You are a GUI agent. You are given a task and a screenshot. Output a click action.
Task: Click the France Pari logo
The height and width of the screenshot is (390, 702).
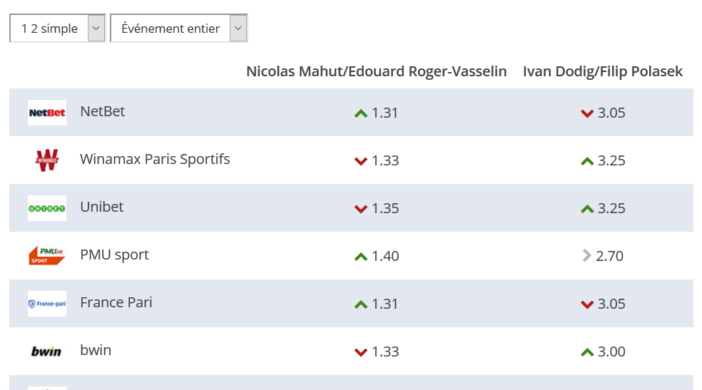pyautogui.click(x=47, y=304)
